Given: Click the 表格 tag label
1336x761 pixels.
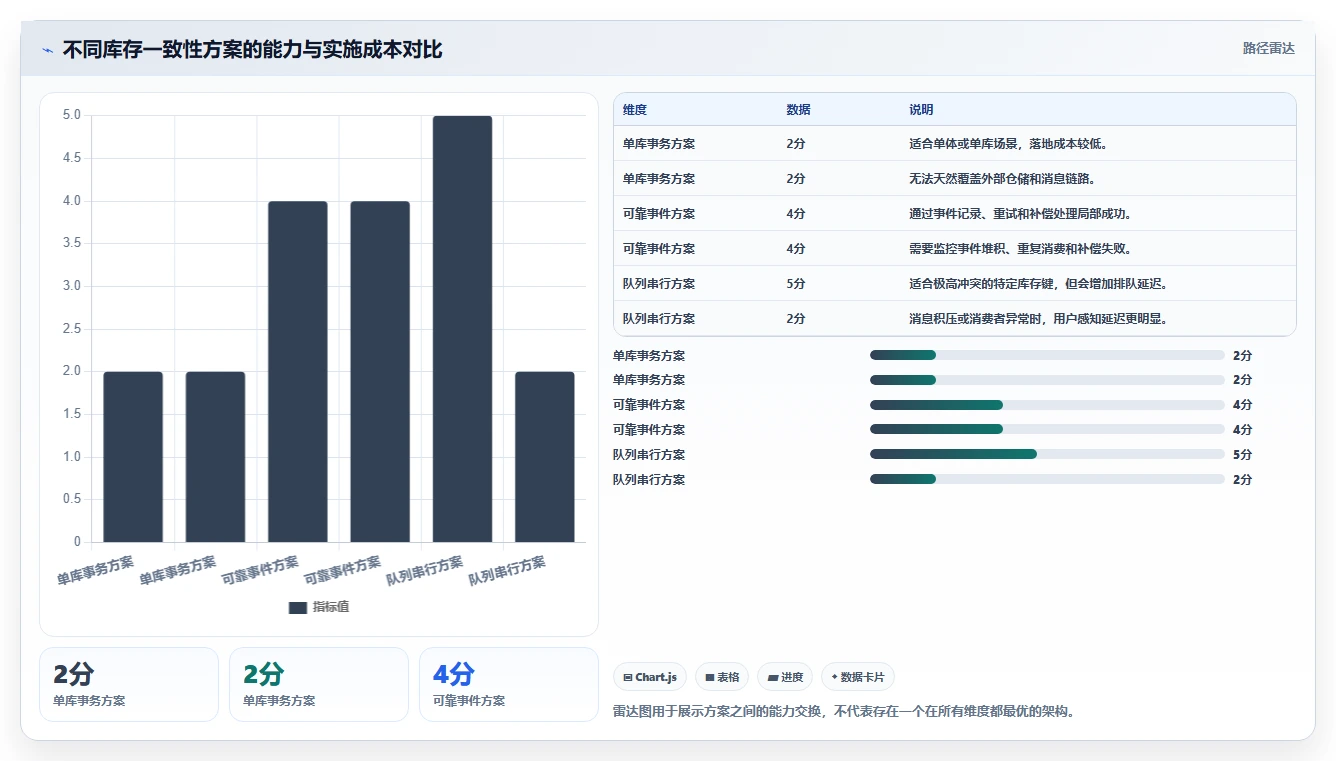Looking at the screenshot, I should pos(728,677).
